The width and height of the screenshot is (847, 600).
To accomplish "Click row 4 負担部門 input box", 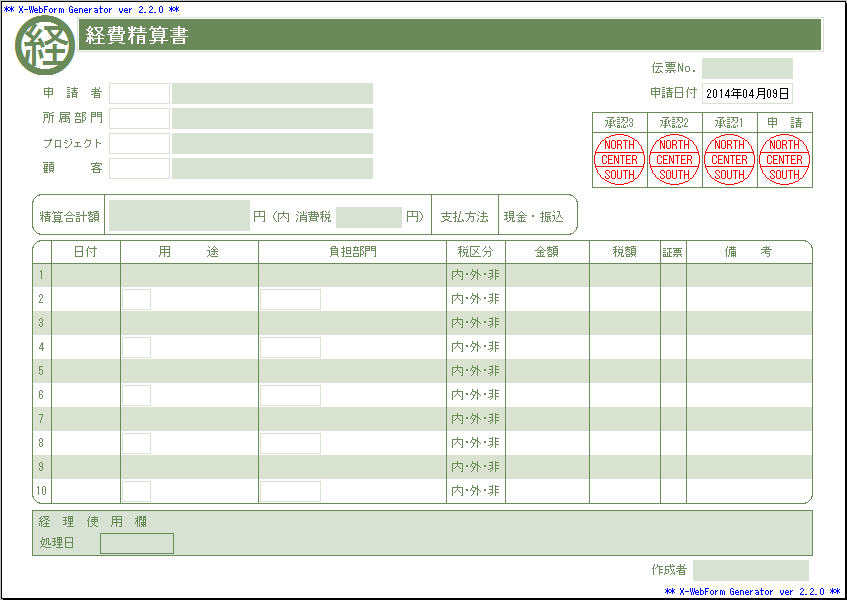I will 290,347.
